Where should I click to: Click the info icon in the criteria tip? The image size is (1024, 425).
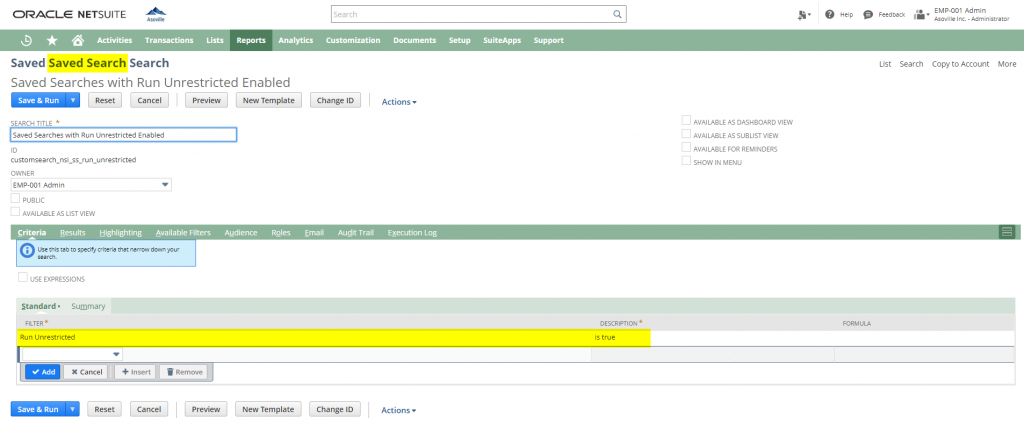click(x=27, y=251)
